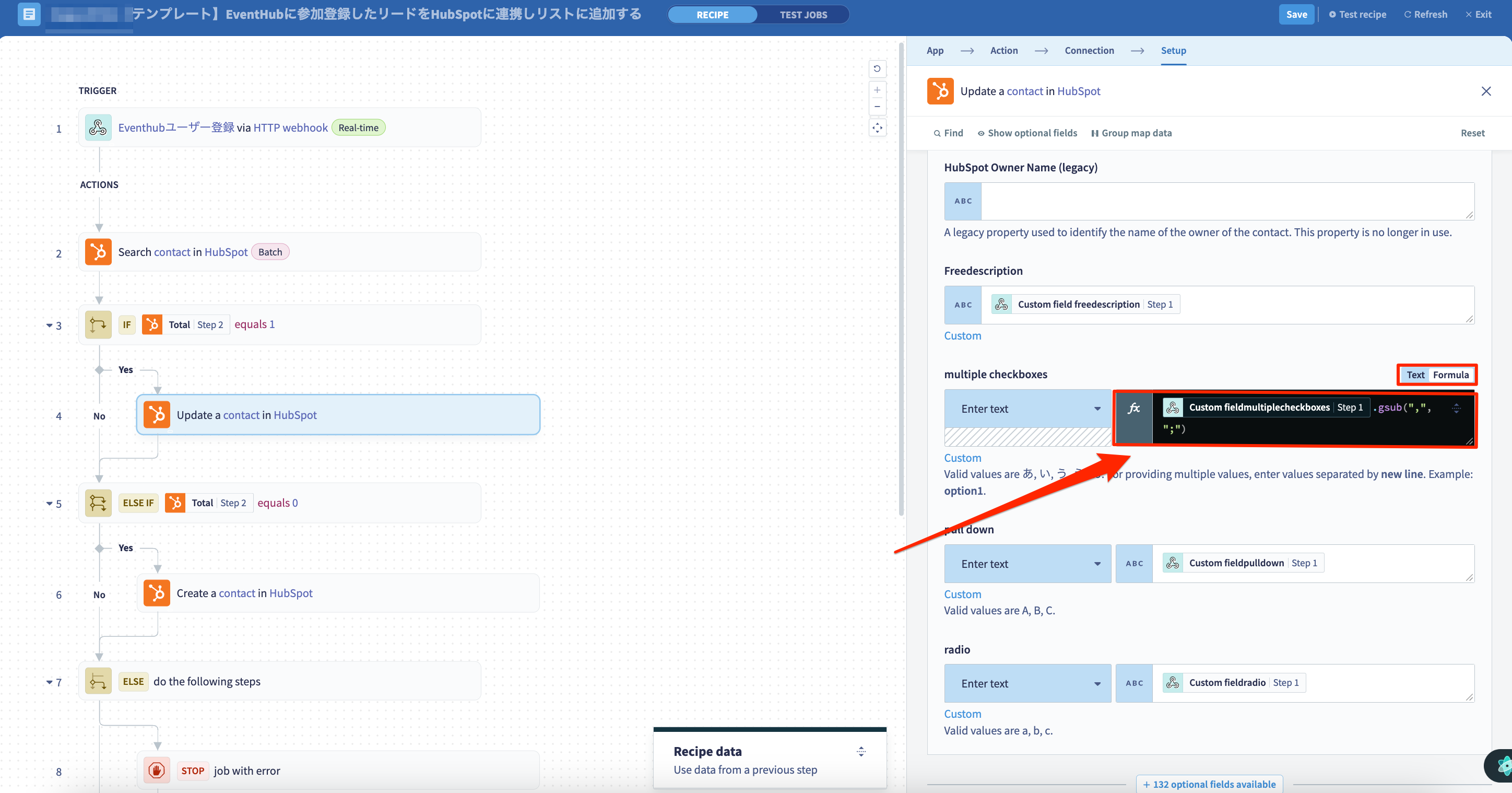Click the fit-to-view canvas icon
Image resolution: width=1512 pixels, height=793 pixels.
[x=877, y=127]
